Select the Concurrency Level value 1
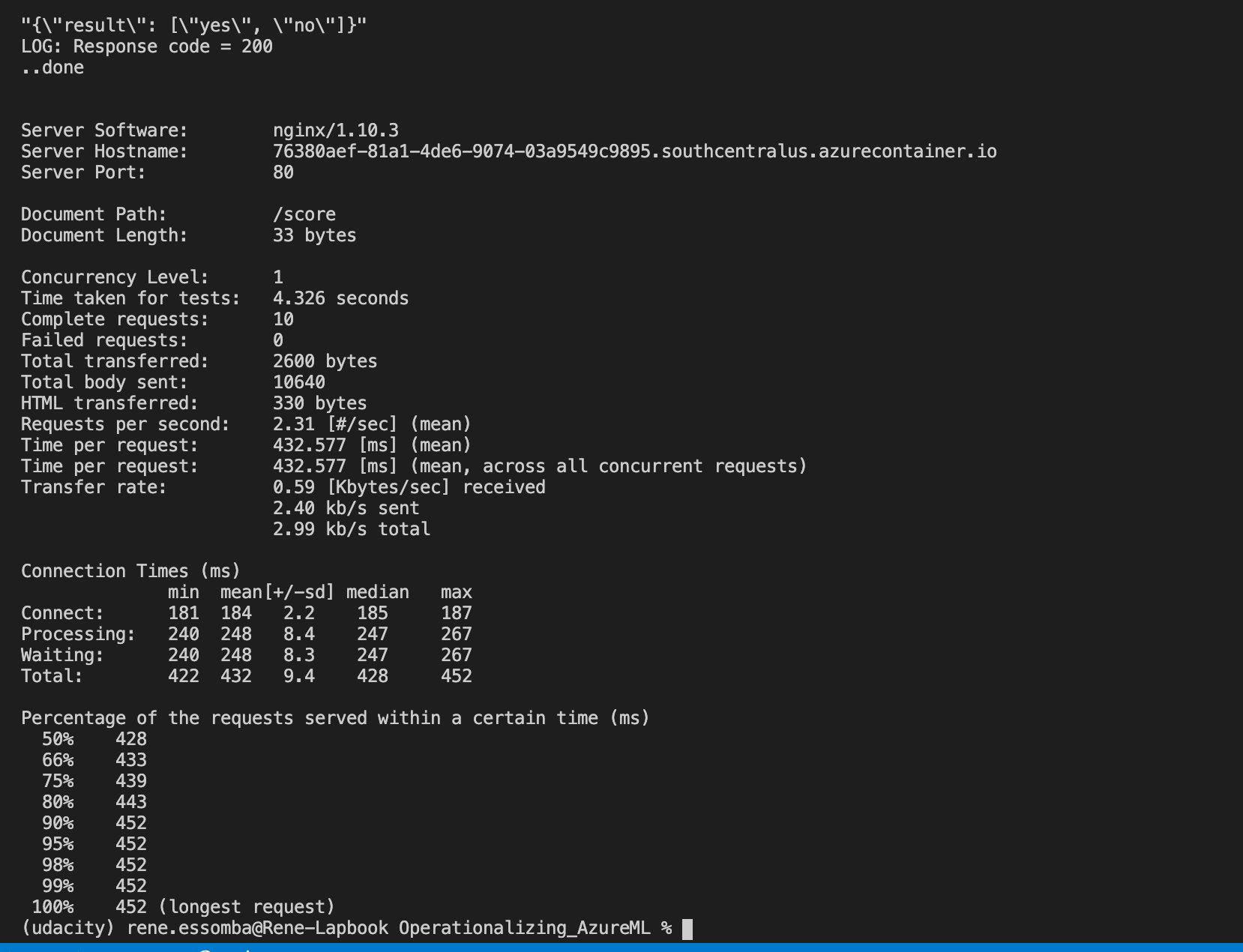This screenshot has width=1243, height=952. pos(278,277)
